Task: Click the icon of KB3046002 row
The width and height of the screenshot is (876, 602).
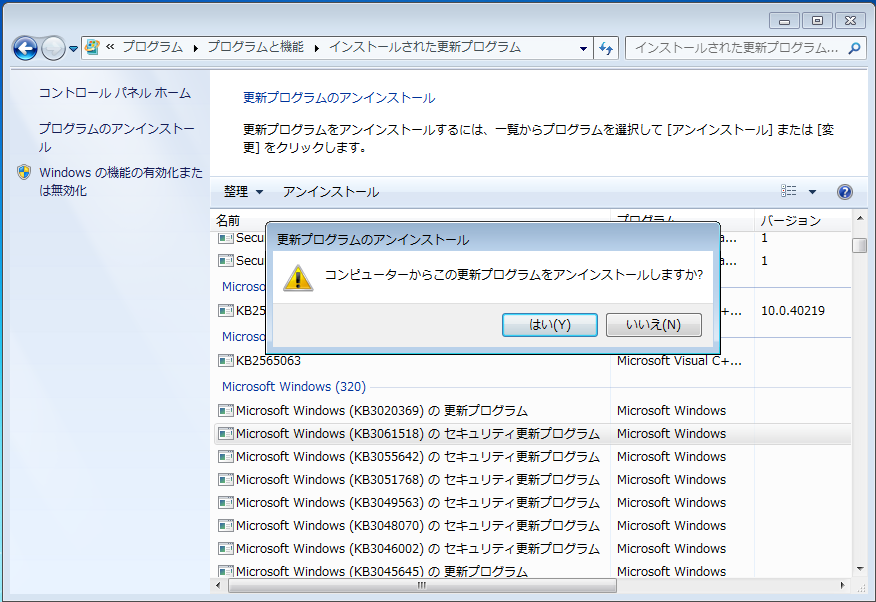Action: coord(226,548)
